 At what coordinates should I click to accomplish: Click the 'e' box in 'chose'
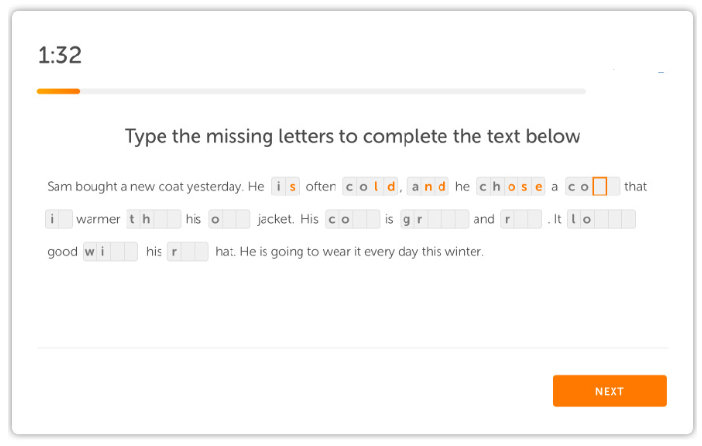pos(538,186)
